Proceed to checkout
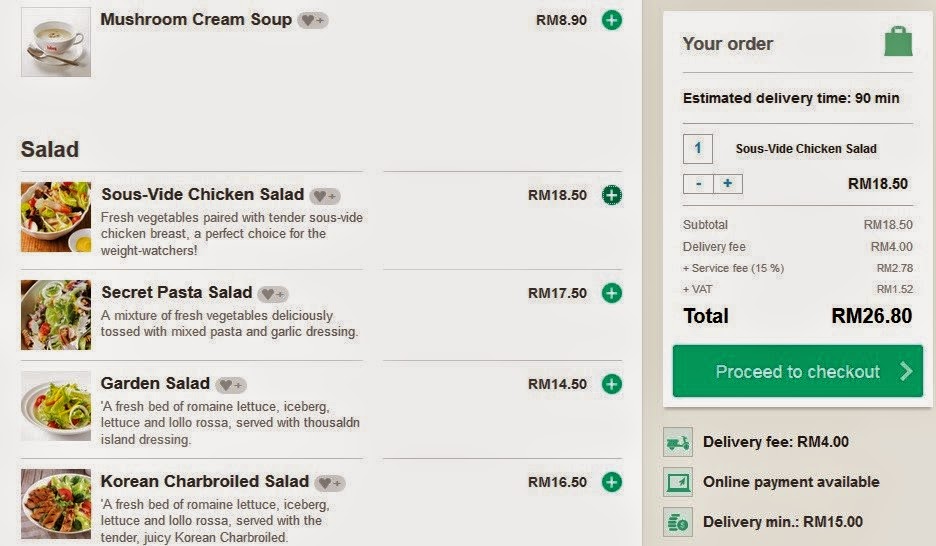 797,372
